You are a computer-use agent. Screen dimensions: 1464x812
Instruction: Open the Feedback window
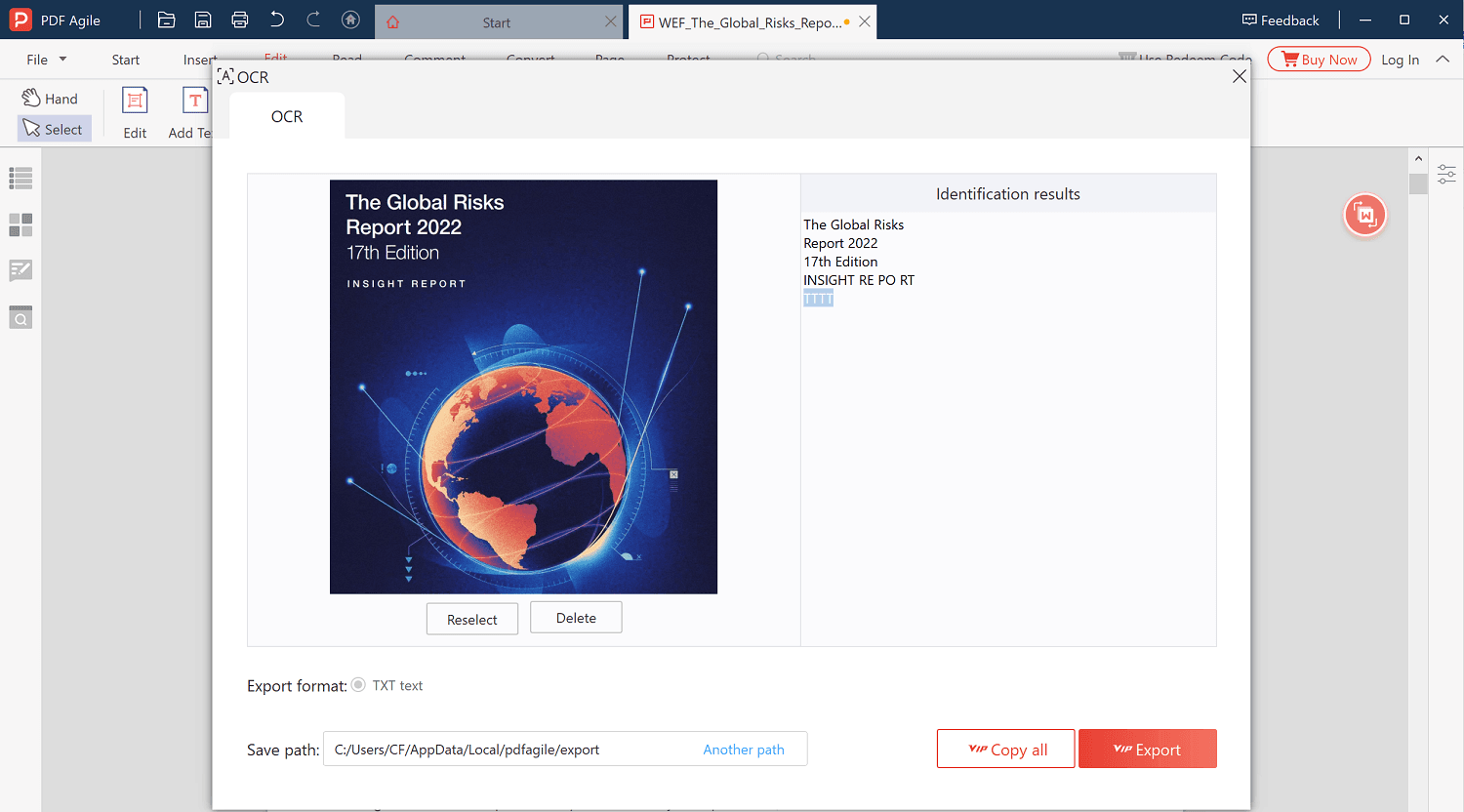(x=1281, y=20)
